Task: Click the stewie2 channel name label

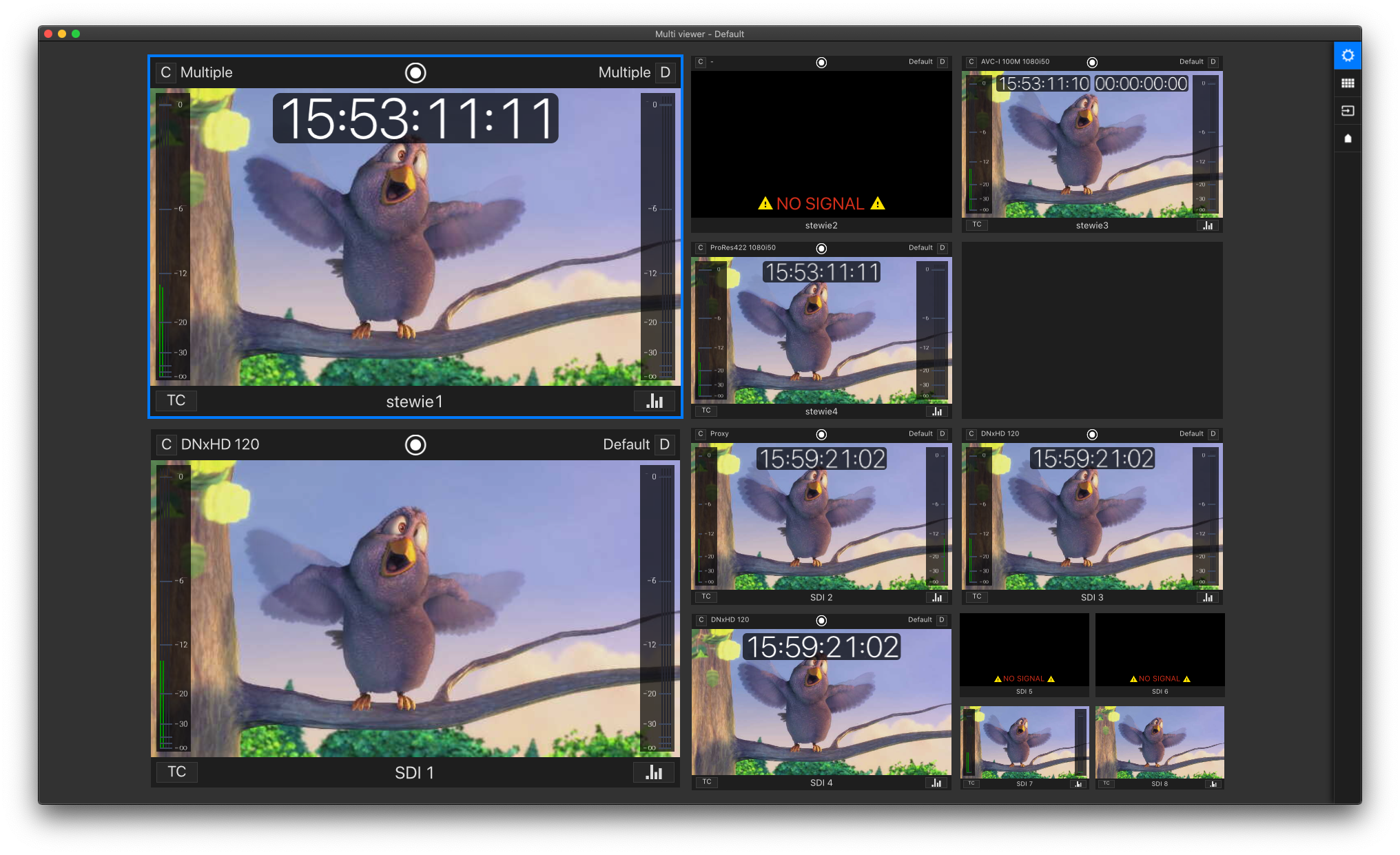Action: pos(821,225)
